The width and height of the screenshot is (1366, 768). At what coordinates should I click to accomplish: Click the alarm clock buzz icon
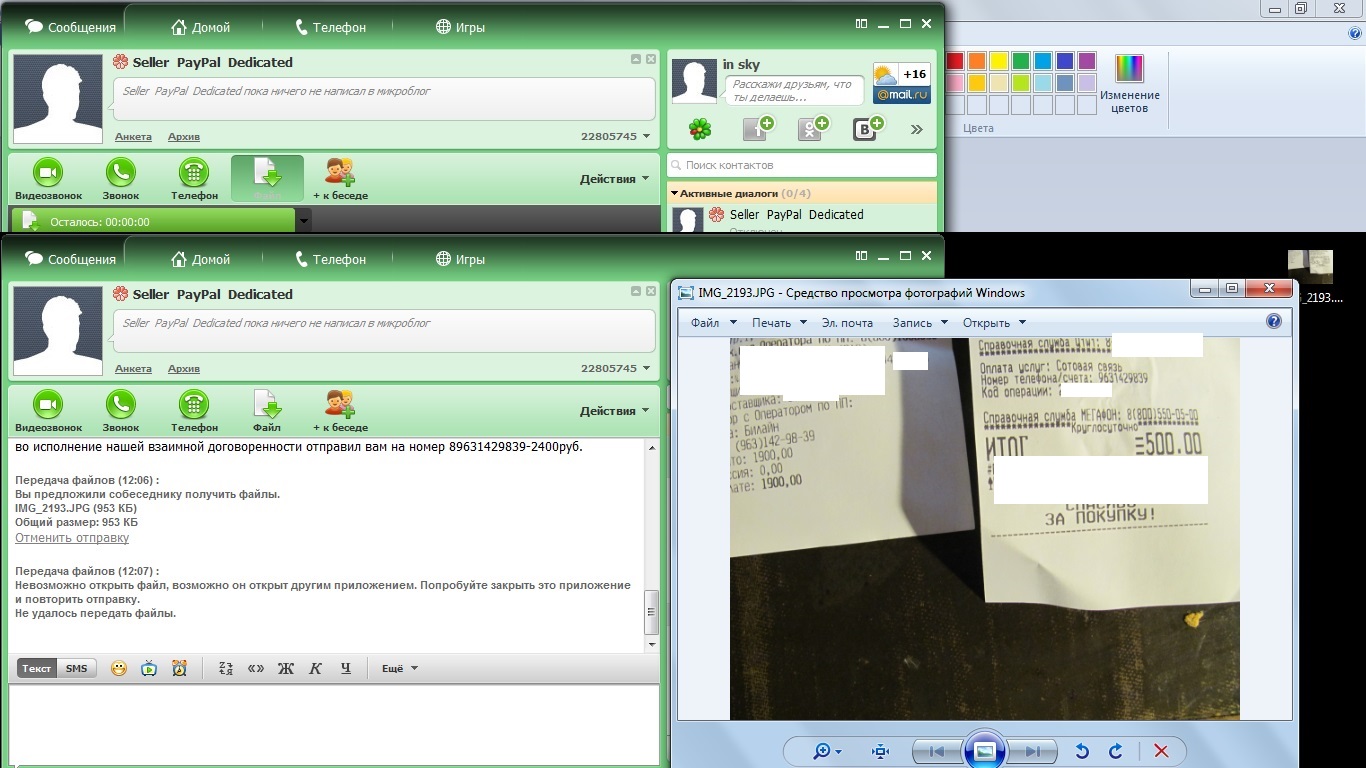[179, 668]
